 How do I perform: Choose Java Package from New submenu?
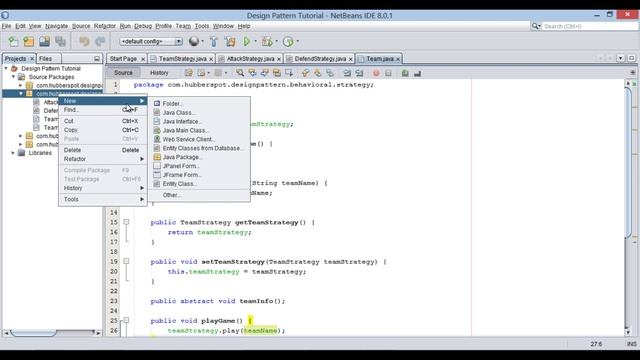pyautogui.click(x=199, y=157)
